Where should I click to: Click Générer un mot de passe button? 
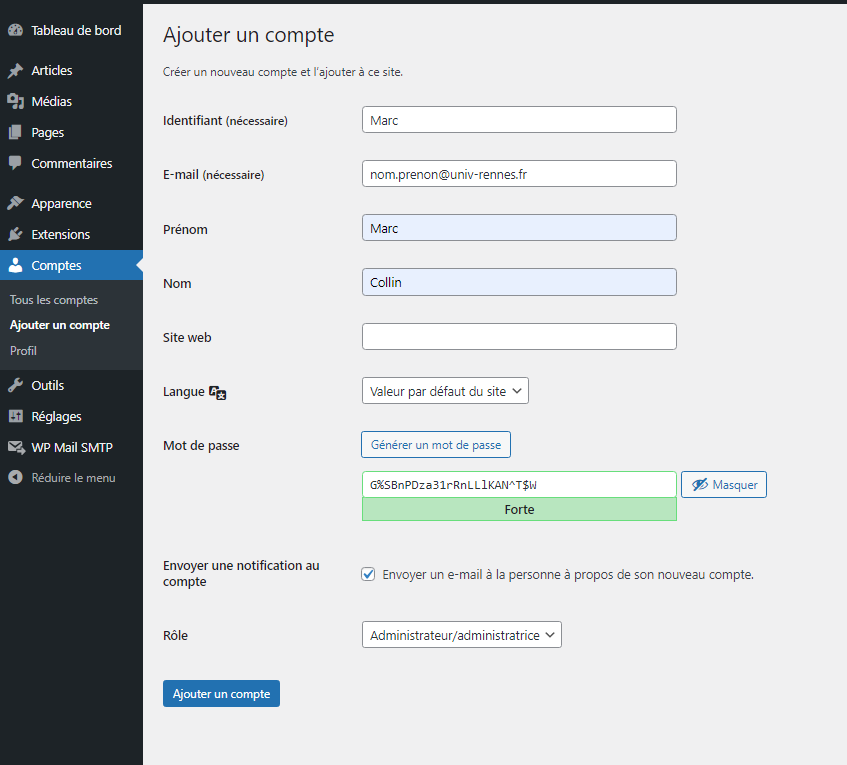coord(436,445)
